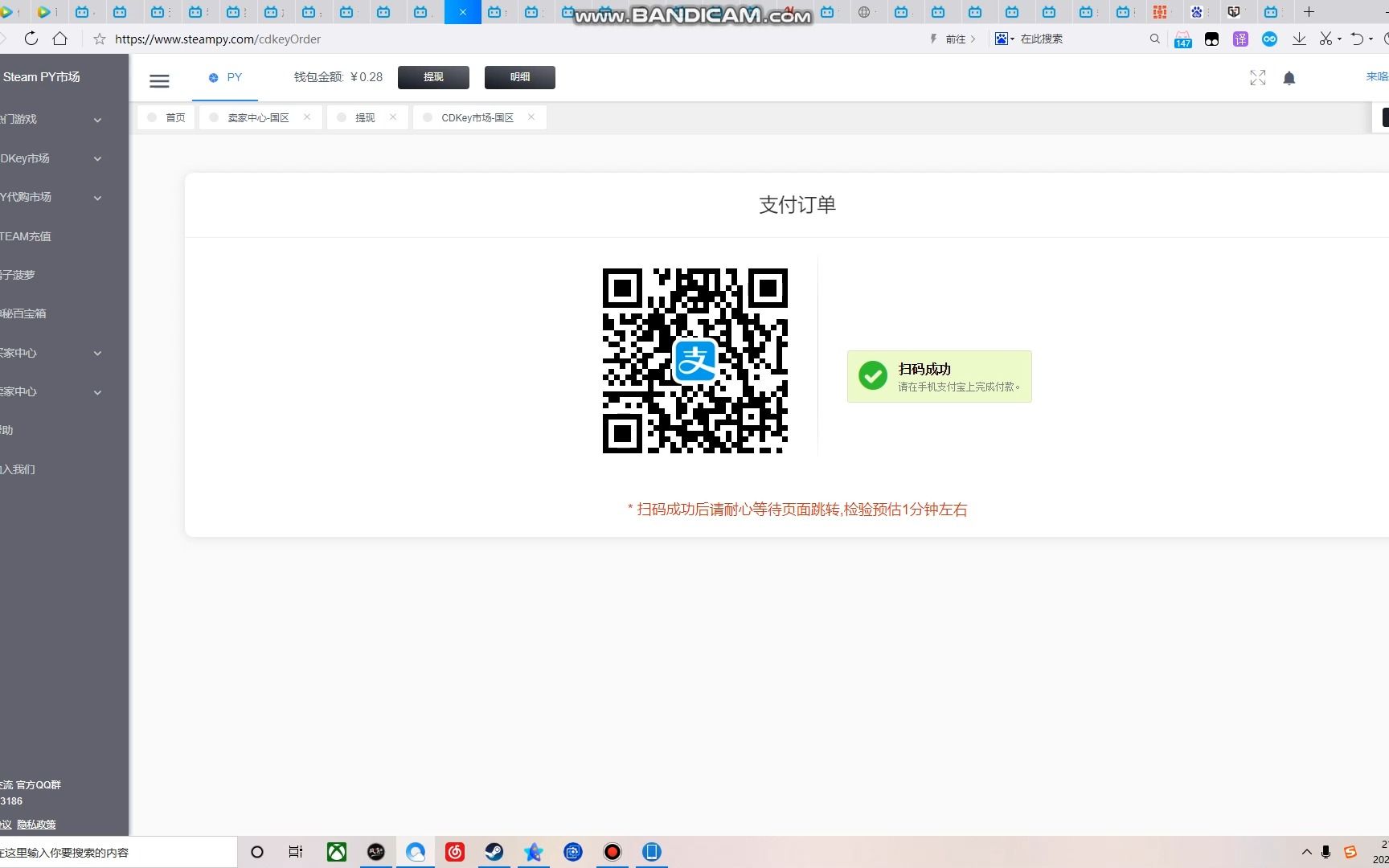Open browser downloads arrow icon
Screen dimensions: 1389x868
(1299, 39)
